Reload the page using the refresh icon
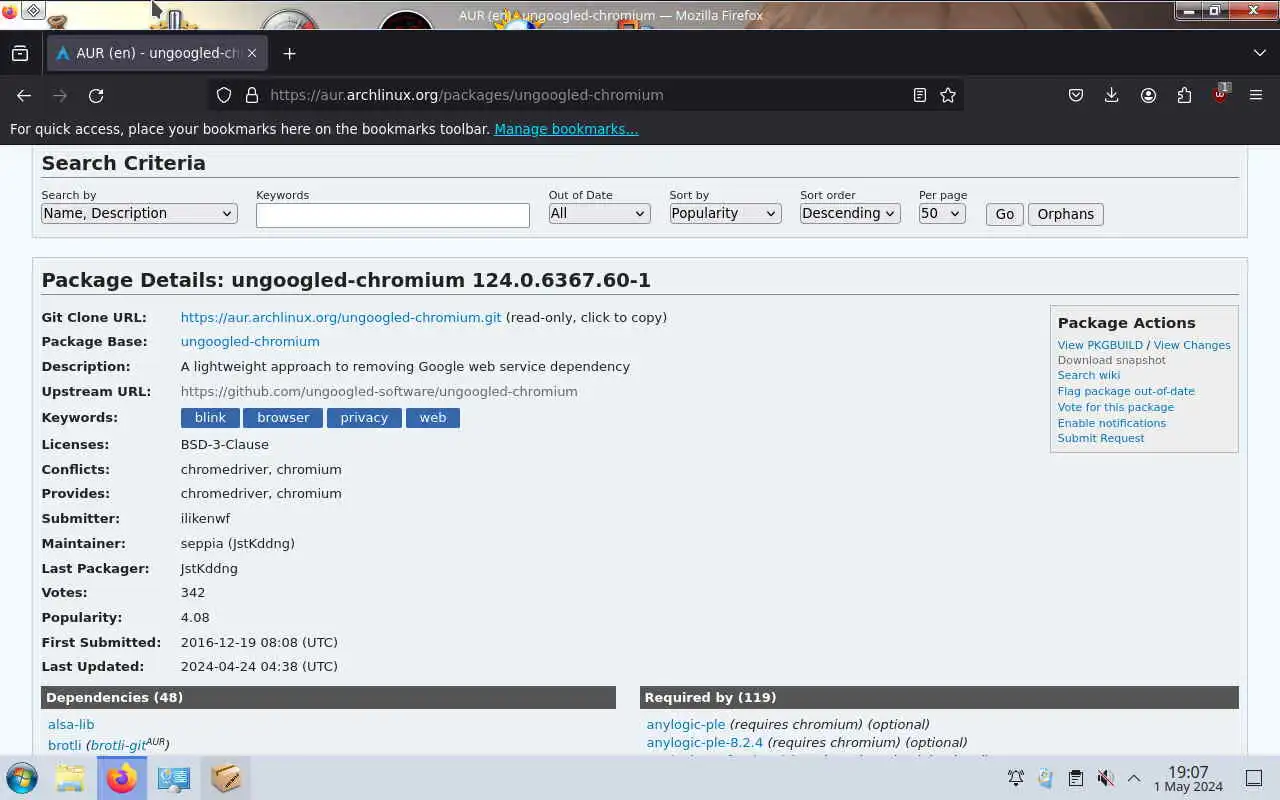The height and width of the screenshot is (800, 1280). coord(96,95)
